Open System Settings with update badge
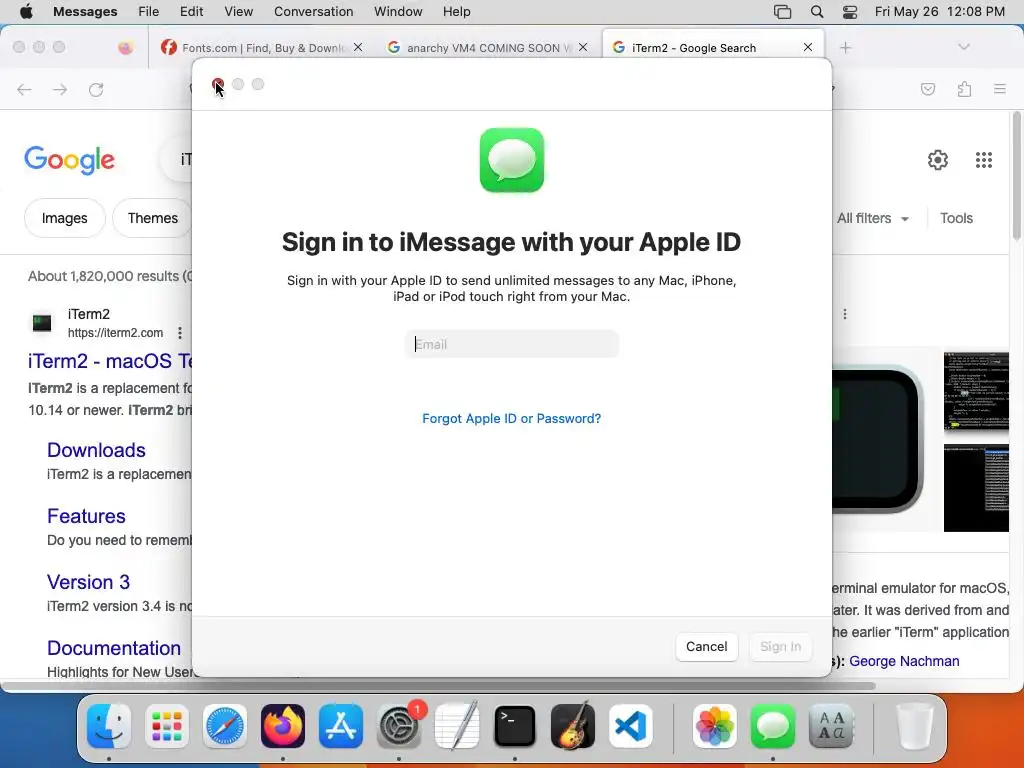Viewport: 1024px width, 768px height. coord(399,726)
